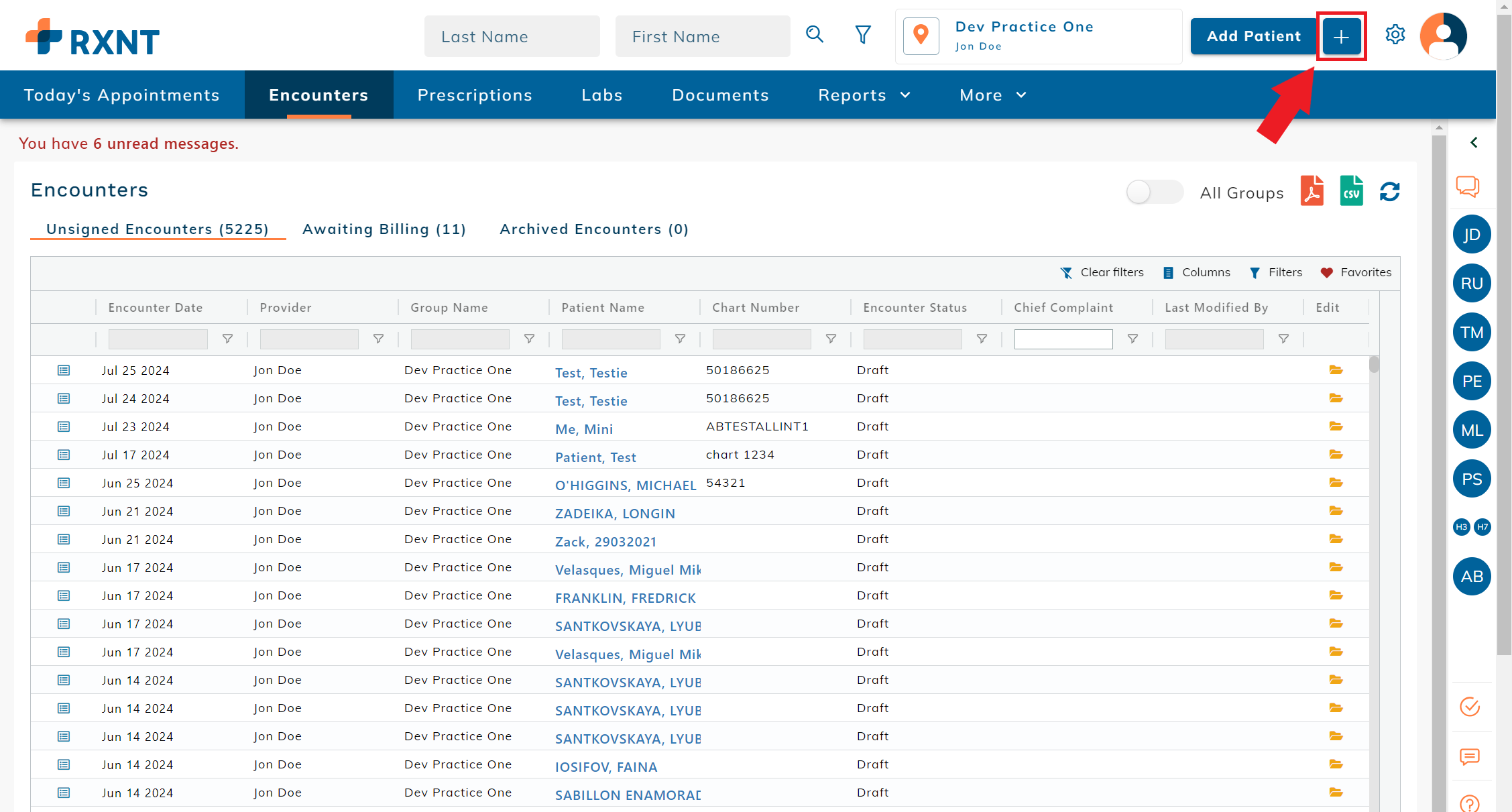Image resolution: width=1512 pixels, height=812 pixels.
Task: Click Clear filters above the table
Action: [x=1102, y=272]
